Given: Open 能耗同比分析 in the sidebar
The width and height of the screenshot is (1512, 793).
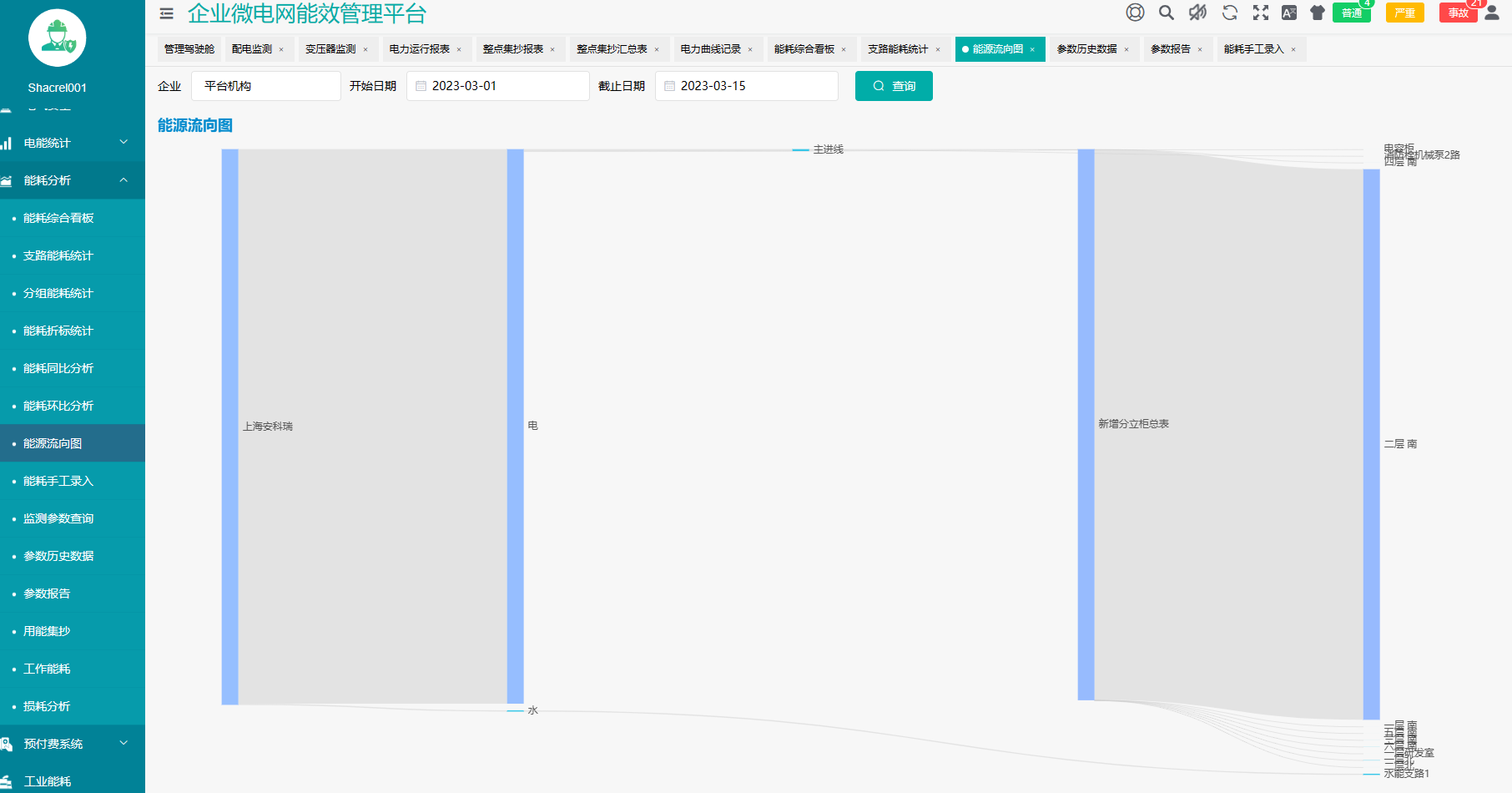Looking at the screenshot, I should pos(58,368).
